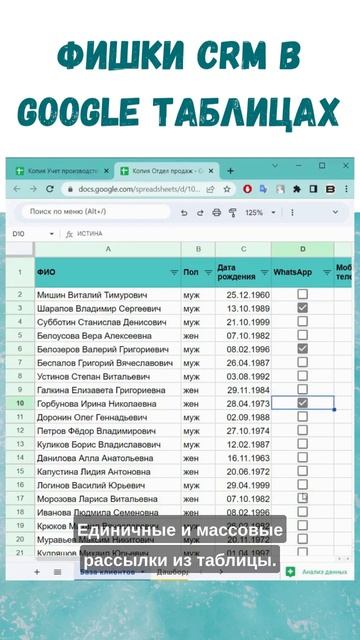Open the filter on Дата рождения column
This screenshot has height=640, width=360.
(x=264, y=272)
